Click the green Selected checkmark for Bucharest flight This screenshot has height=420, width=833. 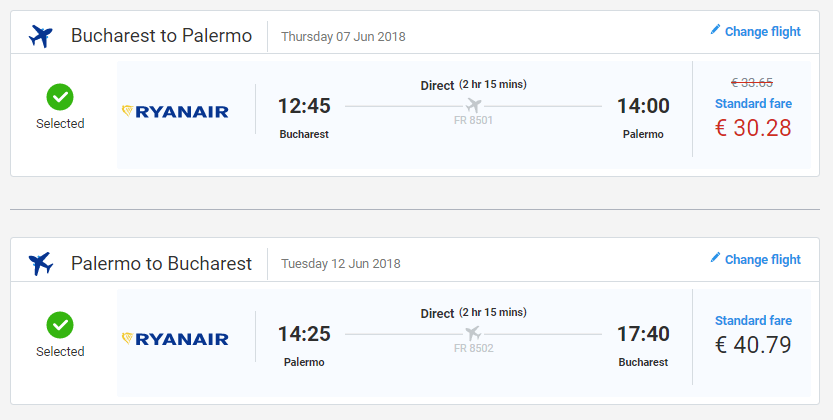pyautogui.click(x=60, y=97)
